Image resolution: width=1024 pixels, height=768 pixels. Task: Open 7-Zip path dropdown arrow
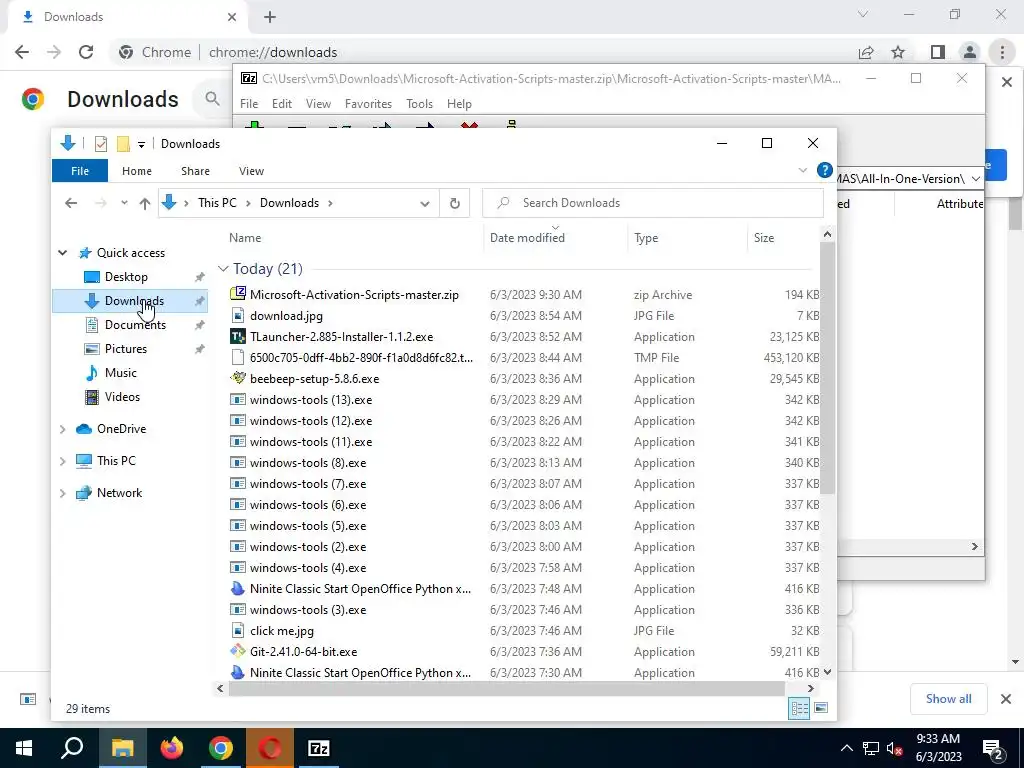(976, 178)
